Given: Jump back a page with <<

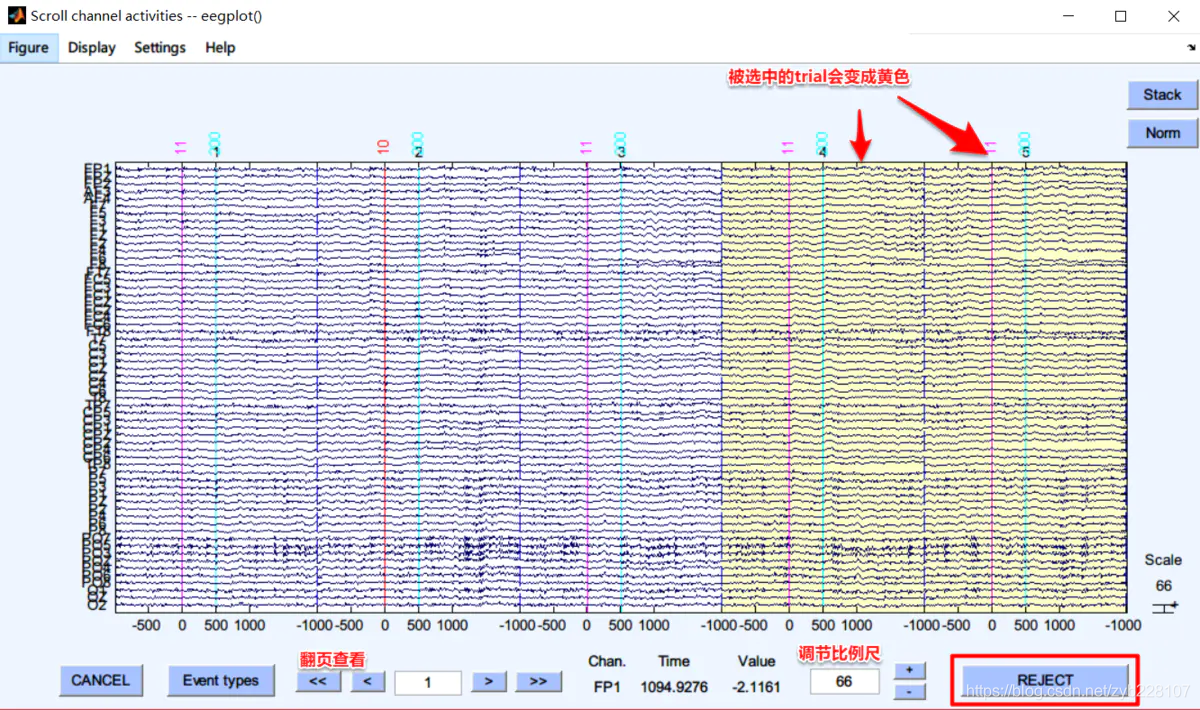Looking at the screenshot, I should point(318,681).
